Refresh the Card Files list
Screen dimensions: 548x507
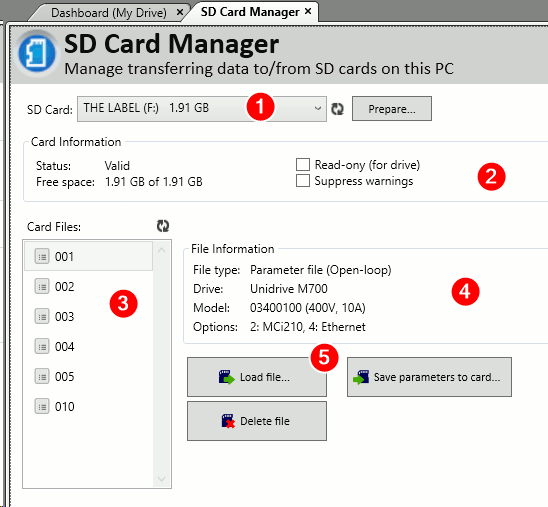point(163,226)
